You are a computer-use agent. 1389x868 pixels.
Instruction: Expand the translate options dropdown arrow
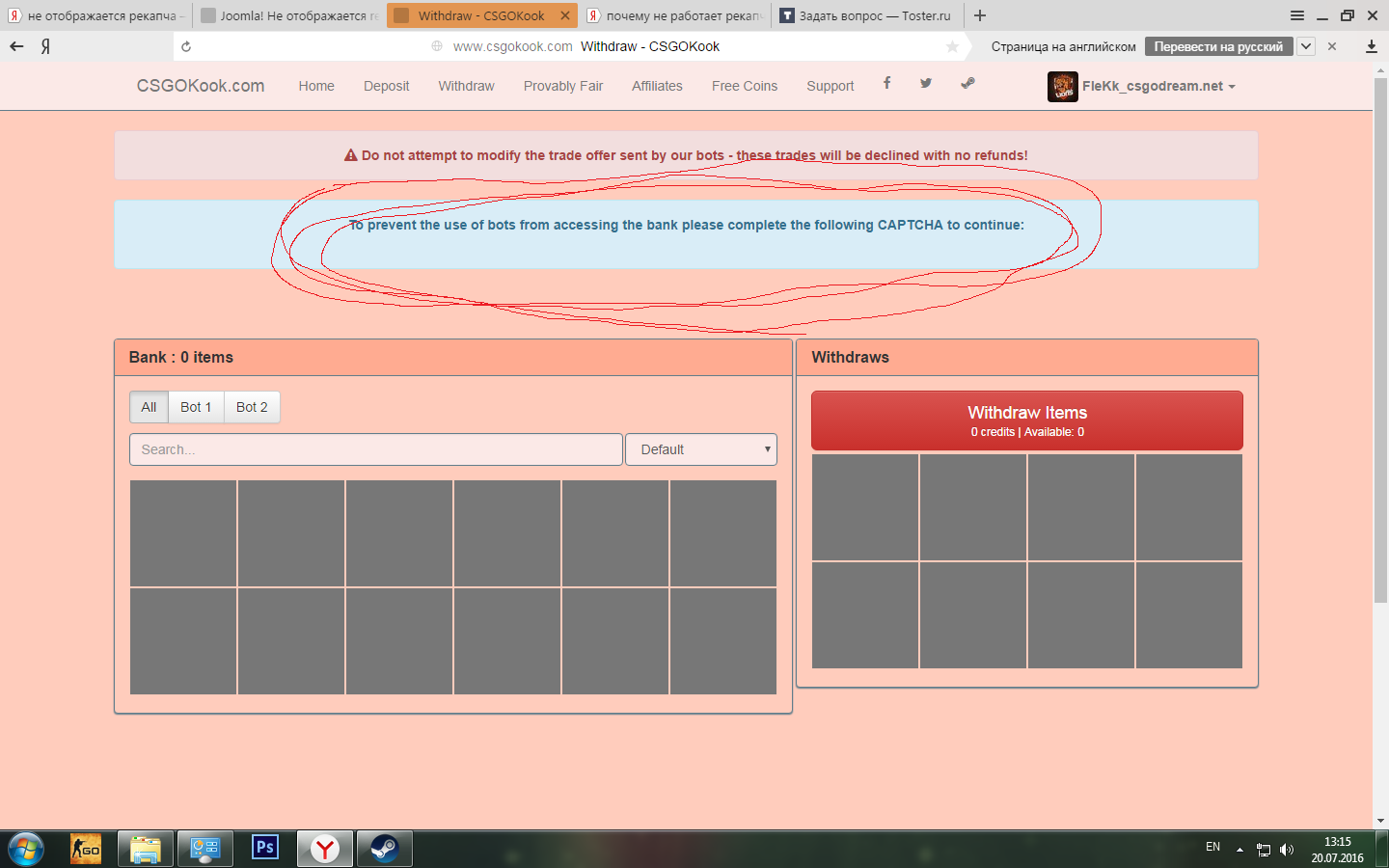(x=1306, y=46)
